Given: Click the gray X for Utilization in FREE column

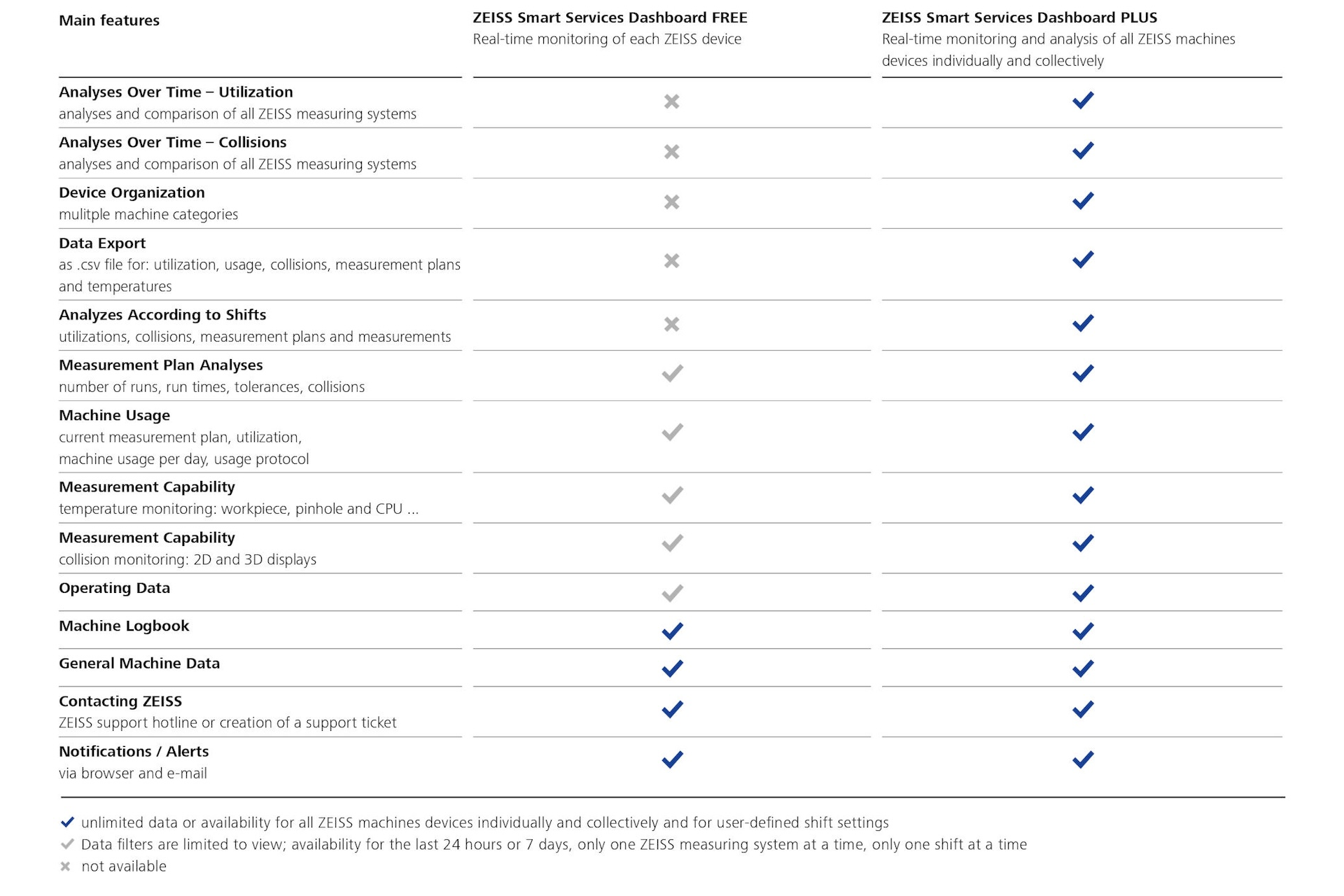Looking at the screenshot, I should coord(671,101).
